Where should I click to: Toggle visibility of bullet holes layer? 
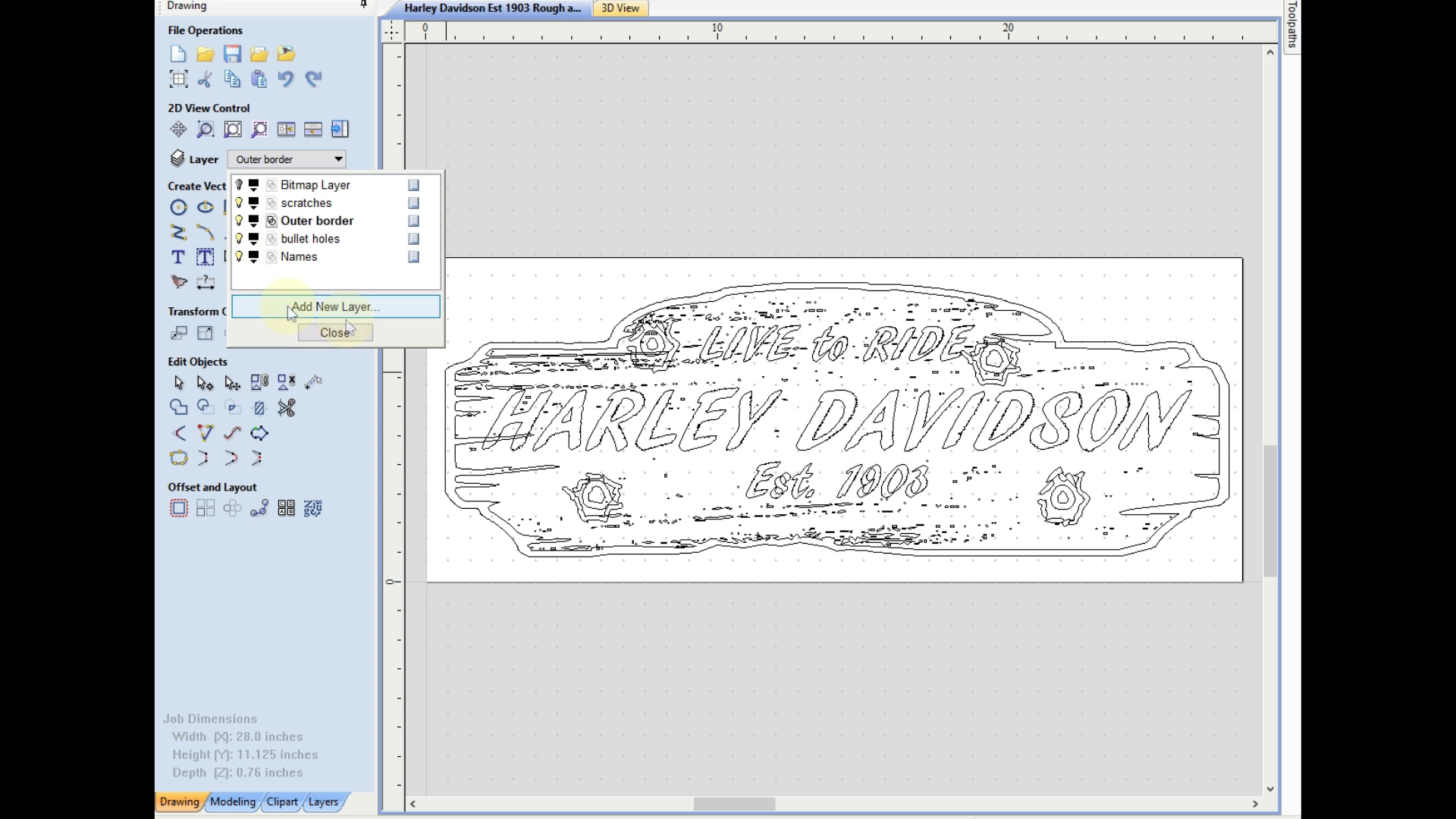point(238,238)
